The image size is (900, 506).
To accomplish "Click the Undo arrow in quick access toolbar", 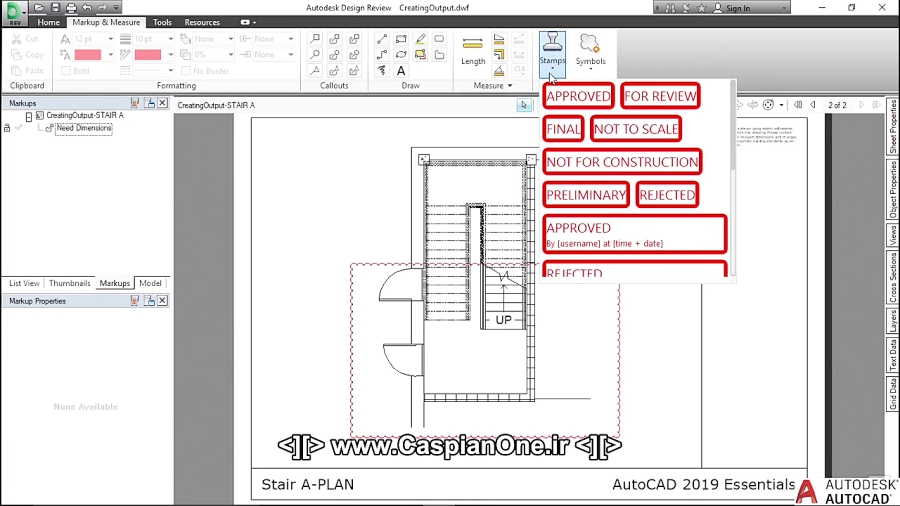I will 87,7.
